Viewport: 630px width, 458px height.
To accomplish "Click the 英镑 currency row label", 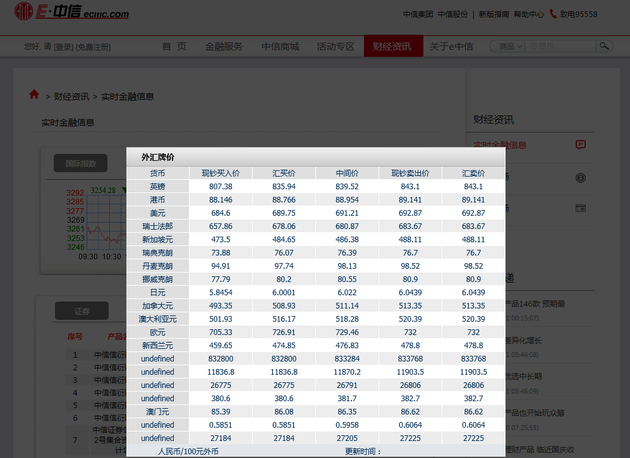I will [158, 186].
